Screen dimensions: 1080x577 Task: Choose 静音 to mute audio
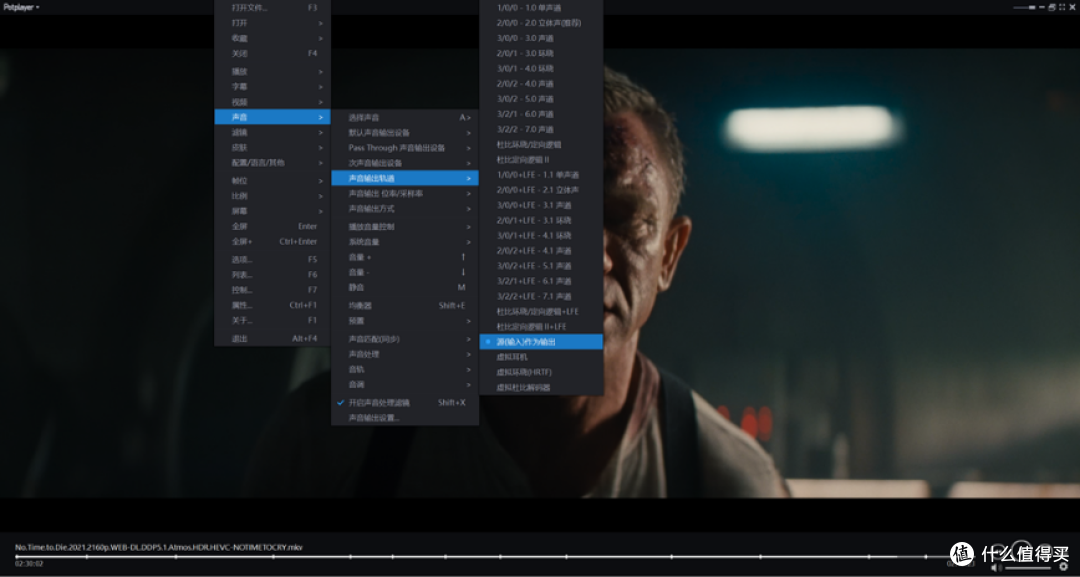click(x=404, y=287)
